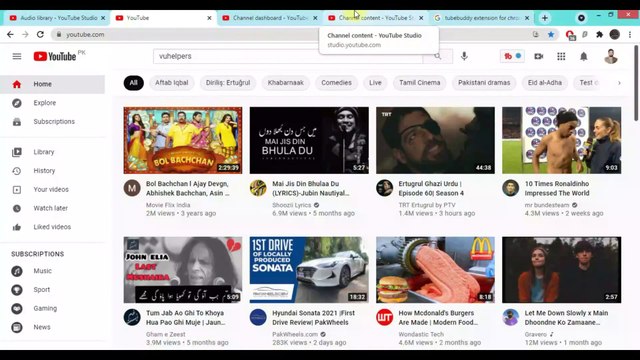640x360 pixels.
Task: Close the Audio library tab
Action: [103, 18]
